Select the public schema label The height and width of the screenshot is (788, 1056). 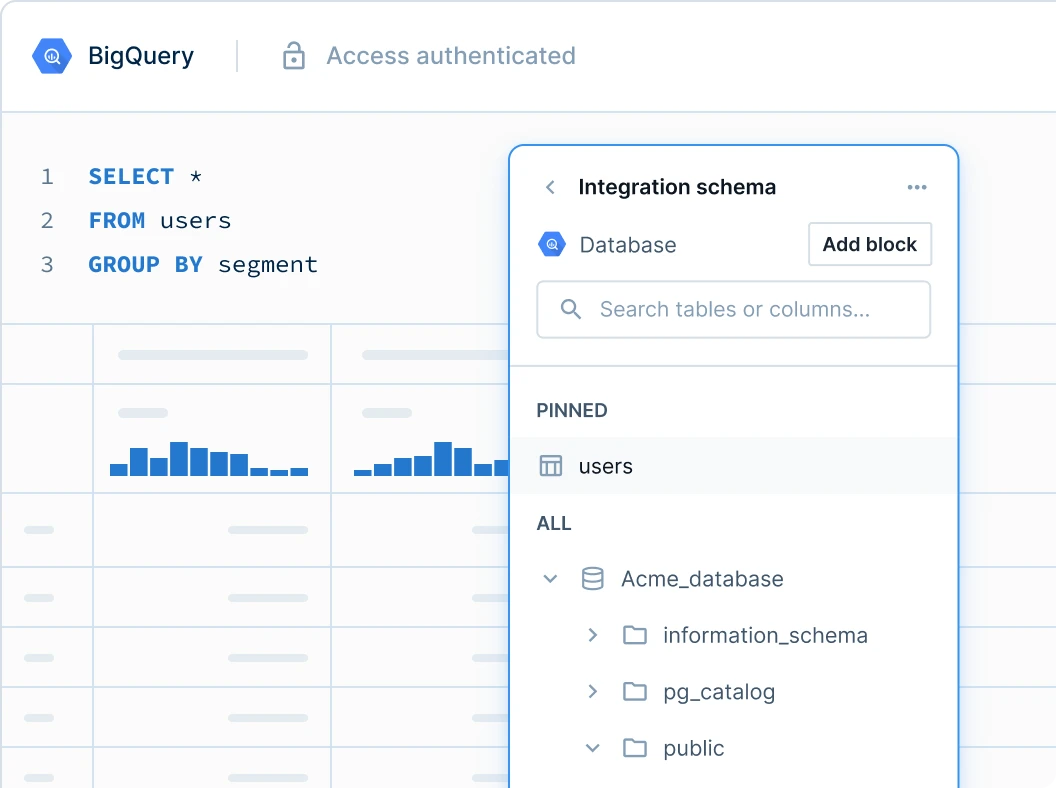[x=694, y=748]
